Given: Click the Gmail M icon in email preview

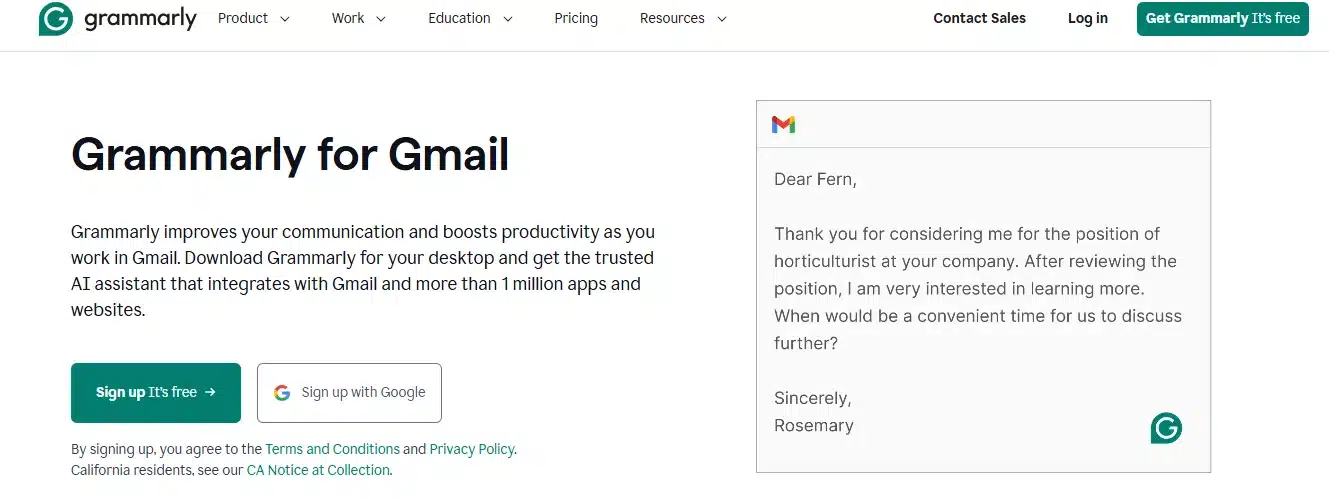Looking at the screenshot, I should coord(783,124).
